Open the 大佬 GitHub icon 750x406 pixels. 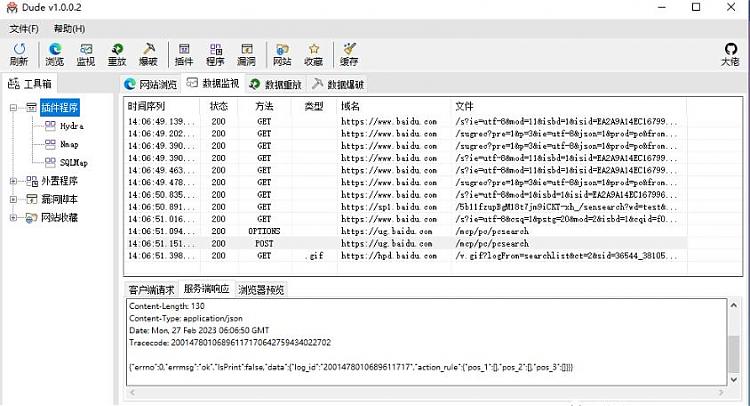(x=730, y=54)
